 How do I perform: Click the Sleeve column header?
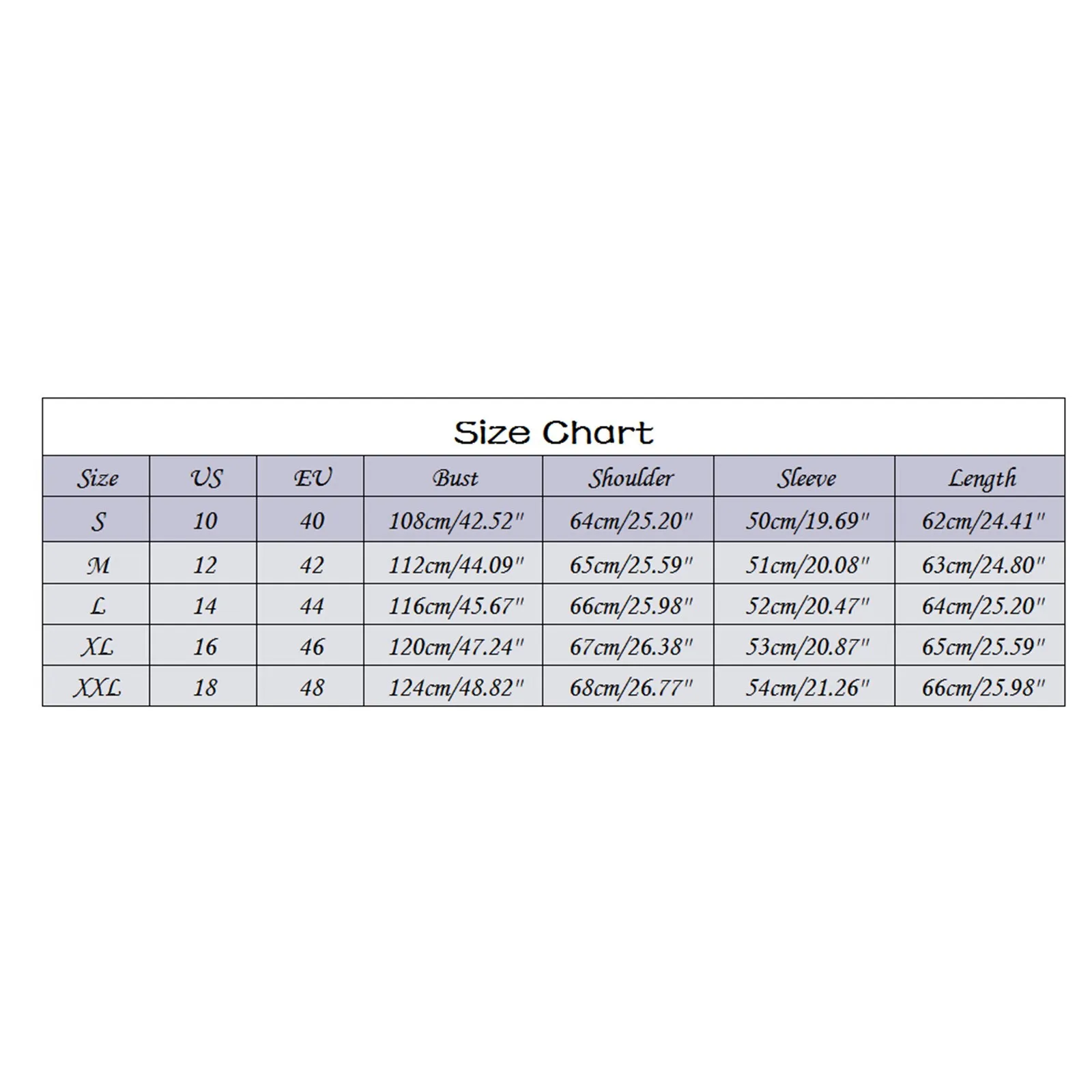(806, 478)
